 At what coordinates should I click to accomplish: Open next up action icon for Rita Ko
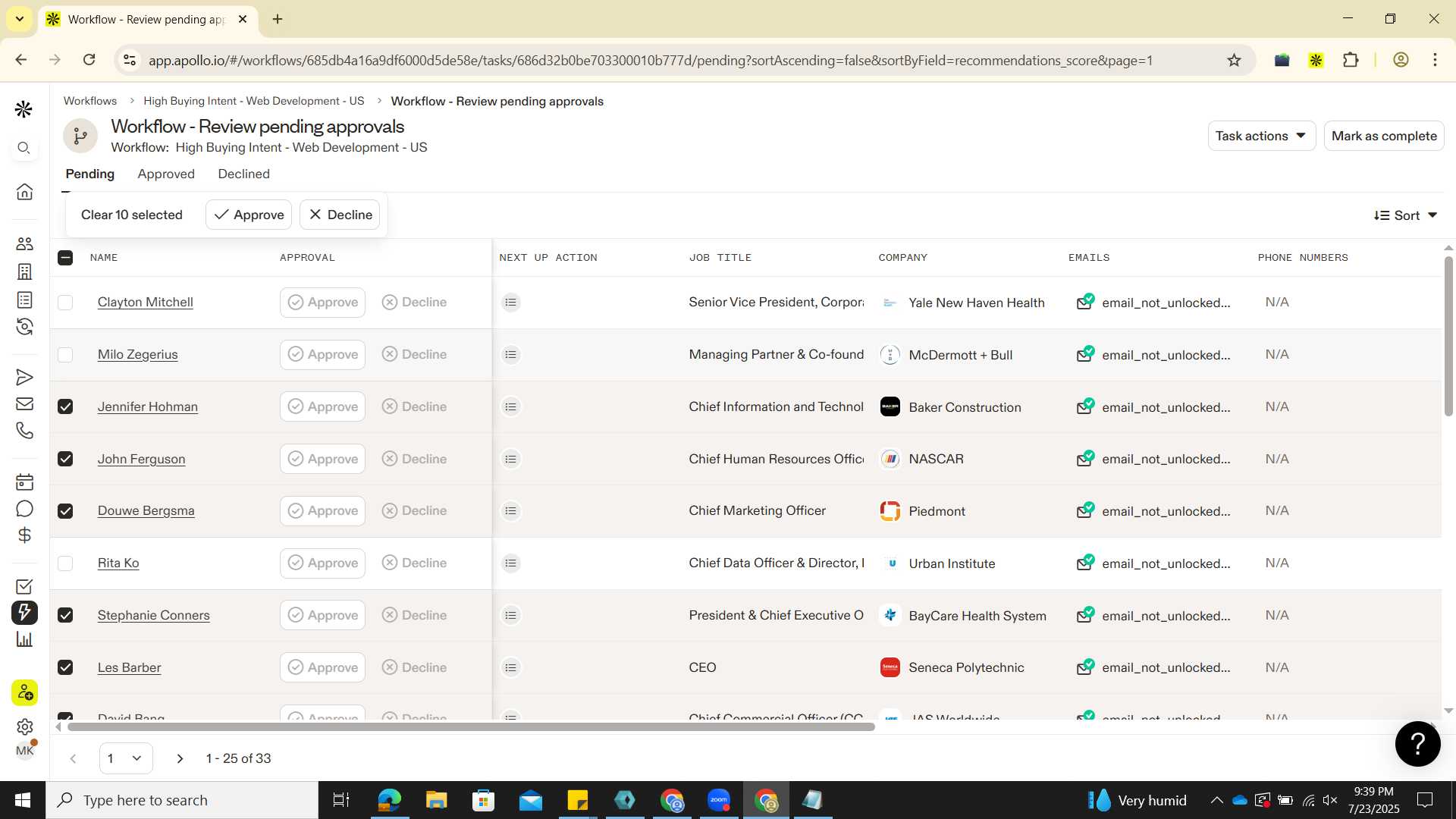(511, 563)
